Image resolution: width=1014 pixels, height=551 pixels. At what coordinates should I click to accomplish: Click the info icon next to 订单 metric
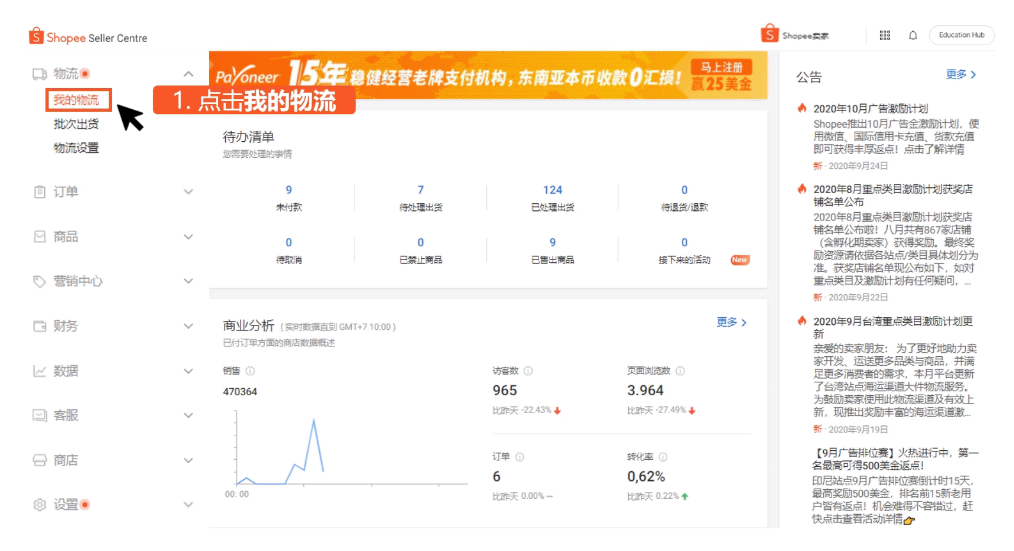click(520, 457)
